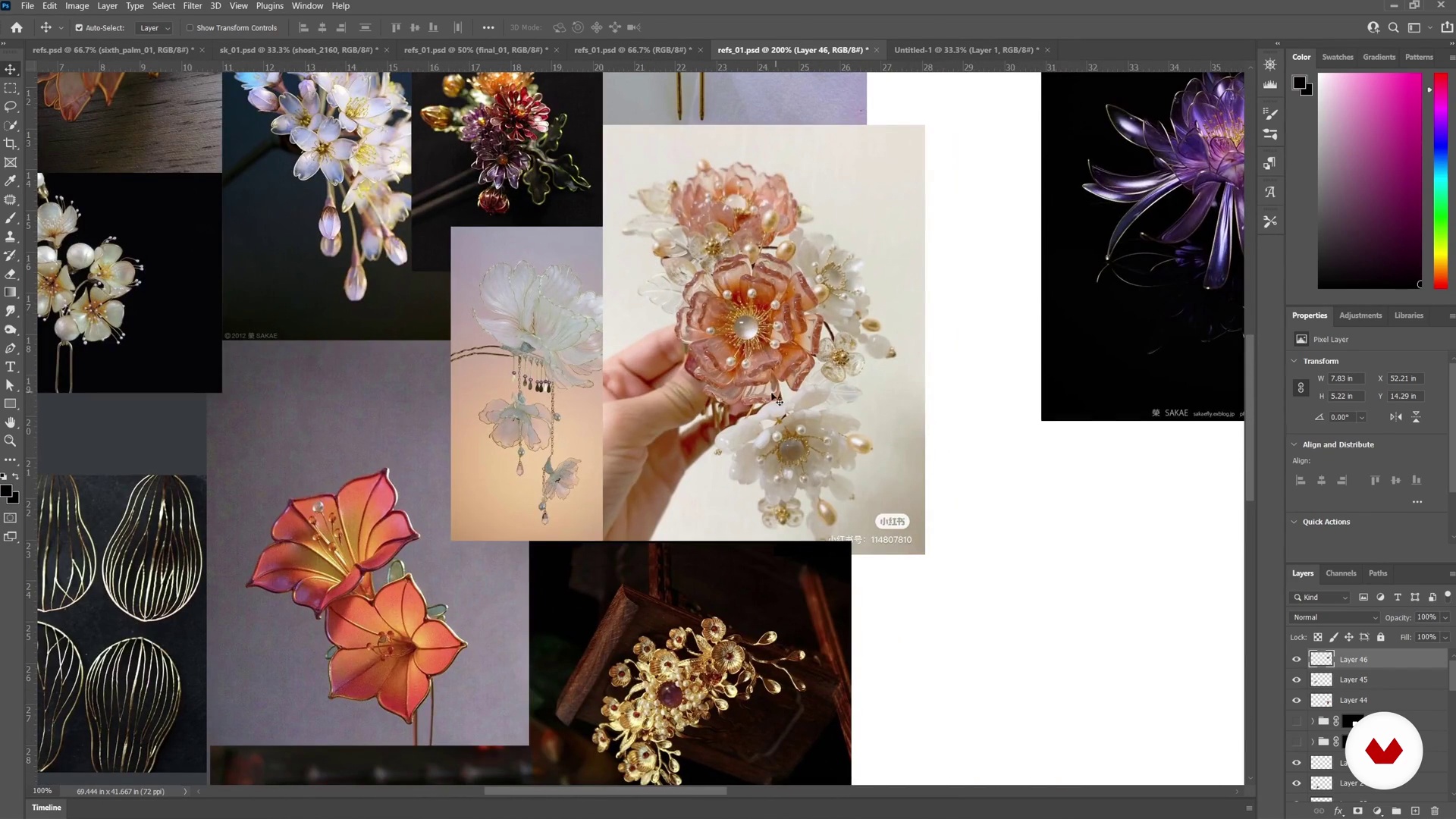Hide Layer 44 with its eye icon

point(1297,701)
